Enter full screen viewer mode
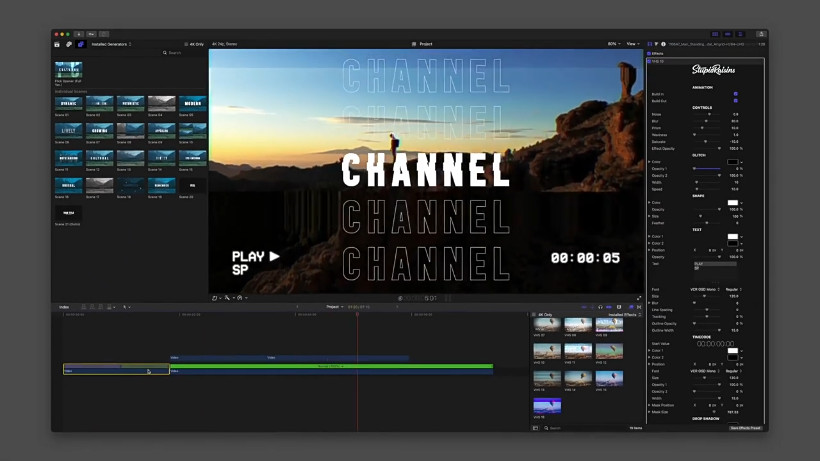Viewport: 820px width, 461px height. 639,298
